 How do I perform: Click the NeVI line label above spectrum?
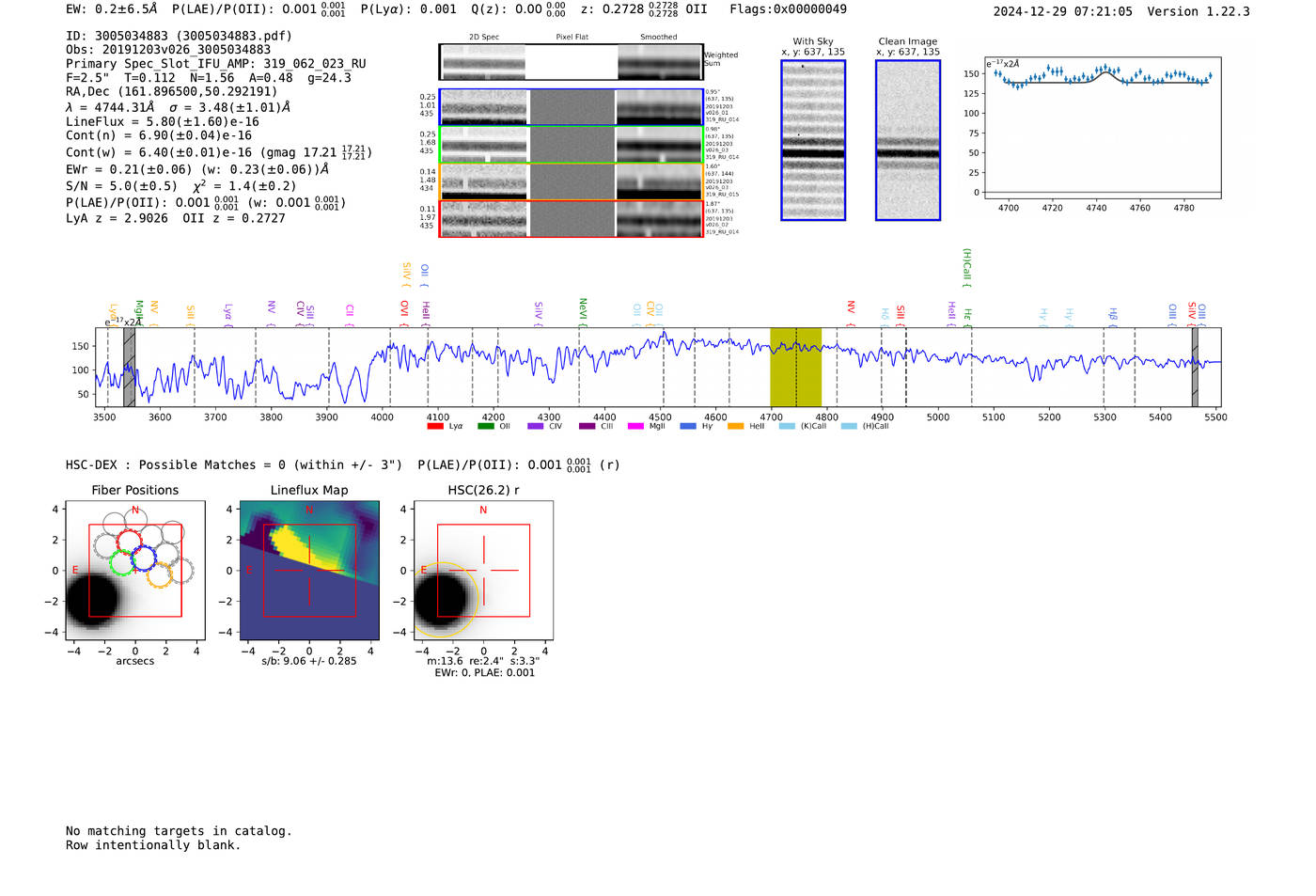(583, 308)
